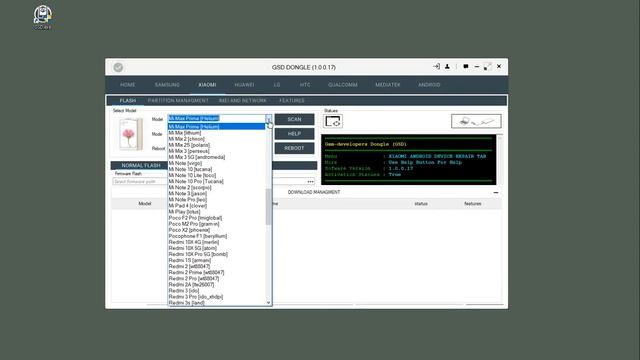Click the status column header
The width and height of the screenshot is (640, 360).
coord(421,204)
